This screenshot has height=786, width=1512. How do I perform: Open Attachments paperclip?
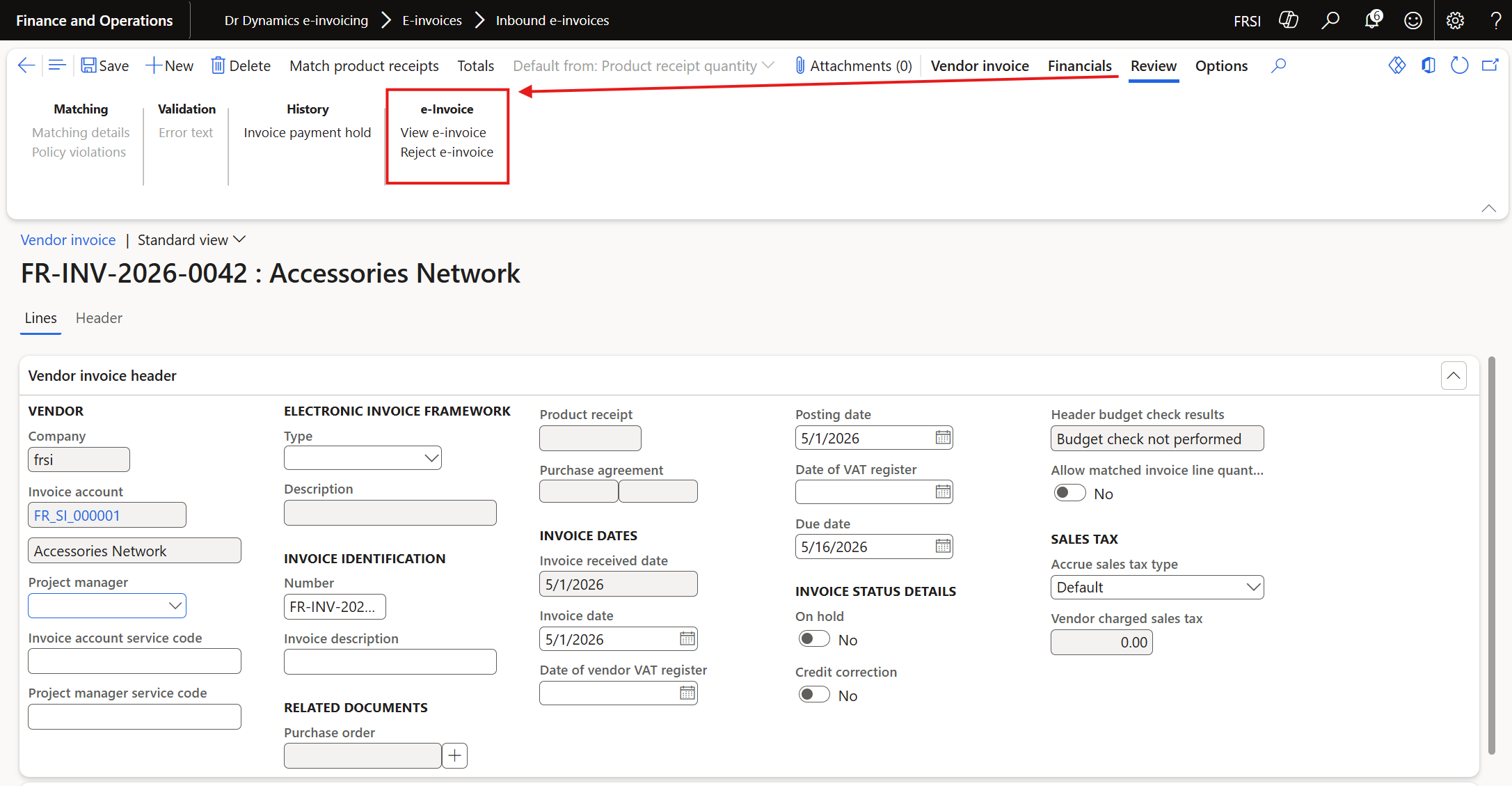coord(854,65)
